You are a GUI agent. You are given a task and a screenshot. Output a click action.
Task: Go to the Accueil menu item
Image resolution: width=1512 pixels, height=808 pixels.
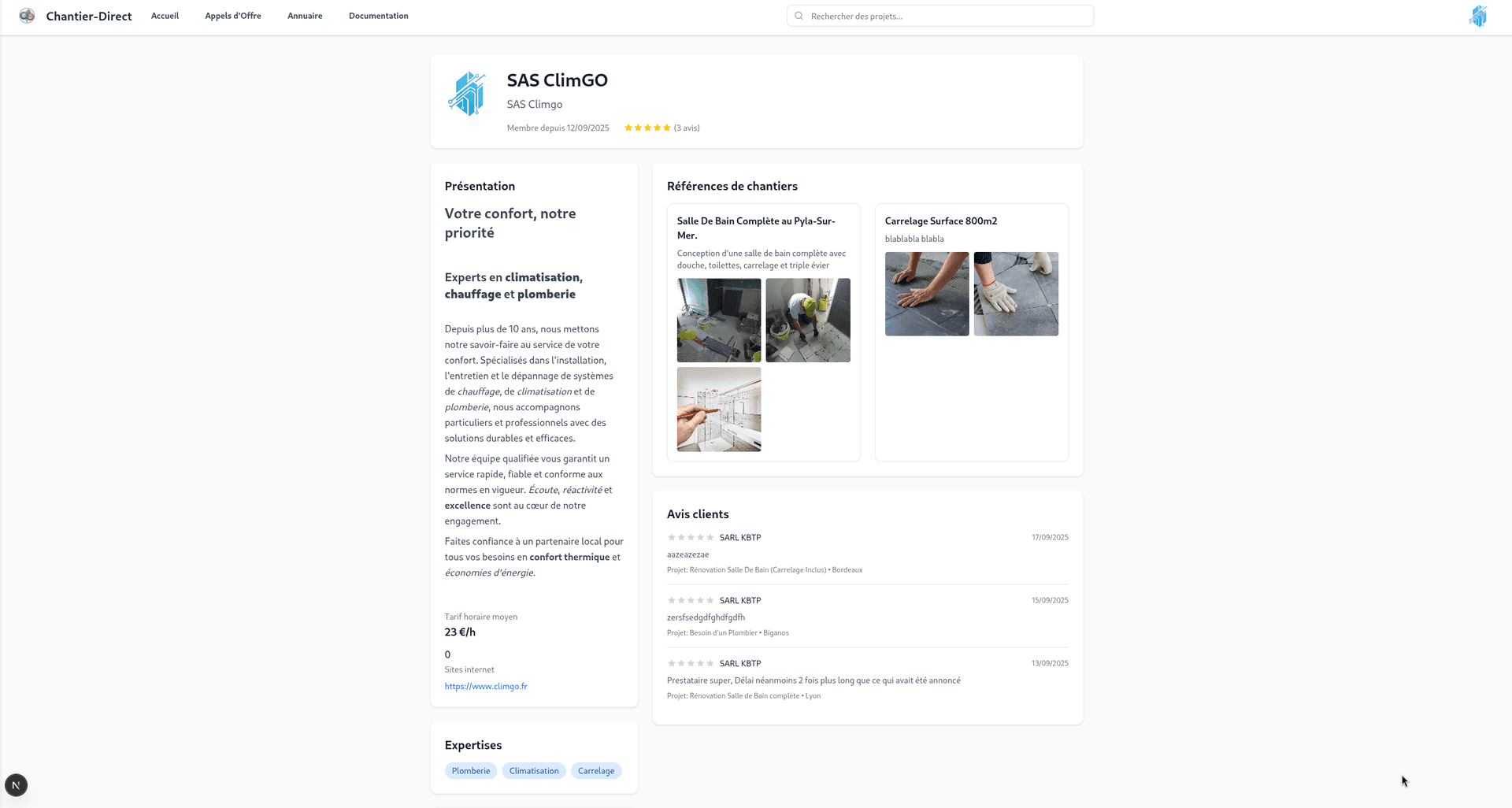(x=165, y=16)
